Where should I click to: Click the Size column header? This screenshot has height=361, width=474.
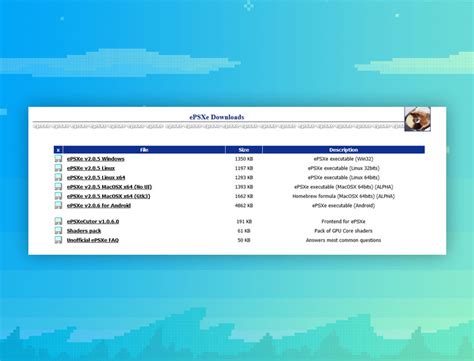click(244, 150)
